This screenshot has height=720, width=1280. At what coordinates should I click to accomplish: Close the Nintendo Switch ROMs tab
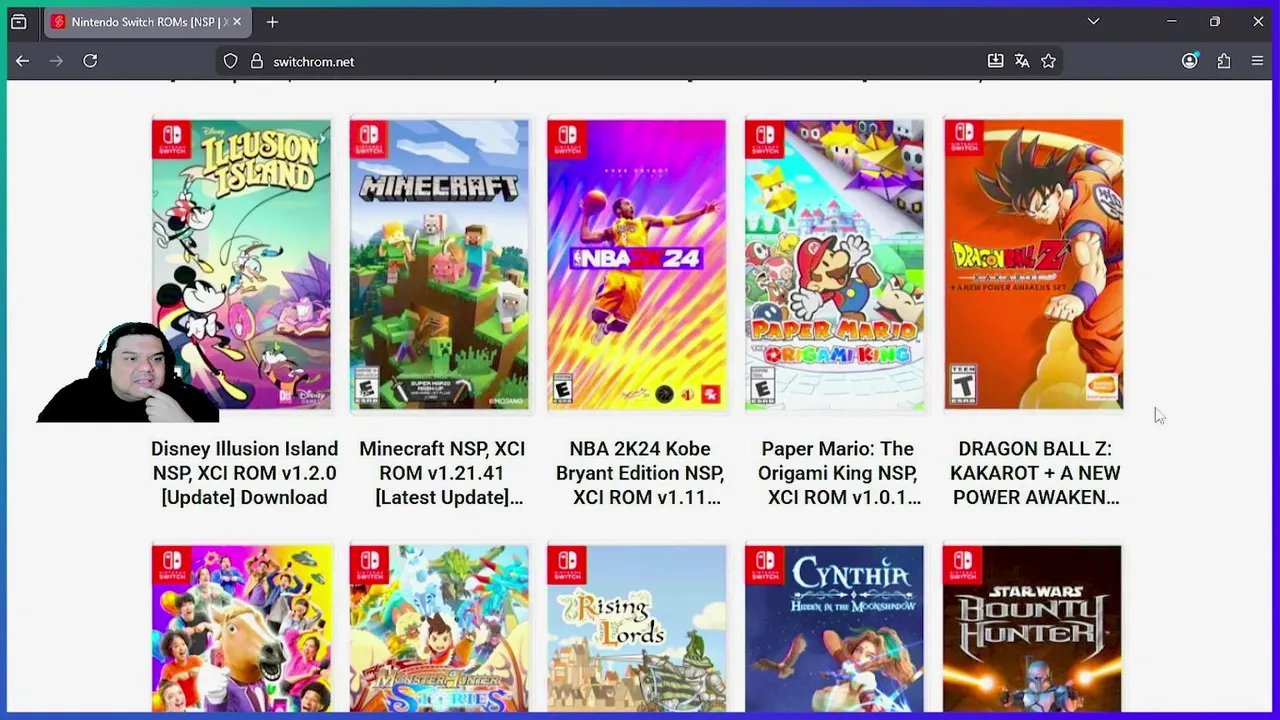pos(238,21)
